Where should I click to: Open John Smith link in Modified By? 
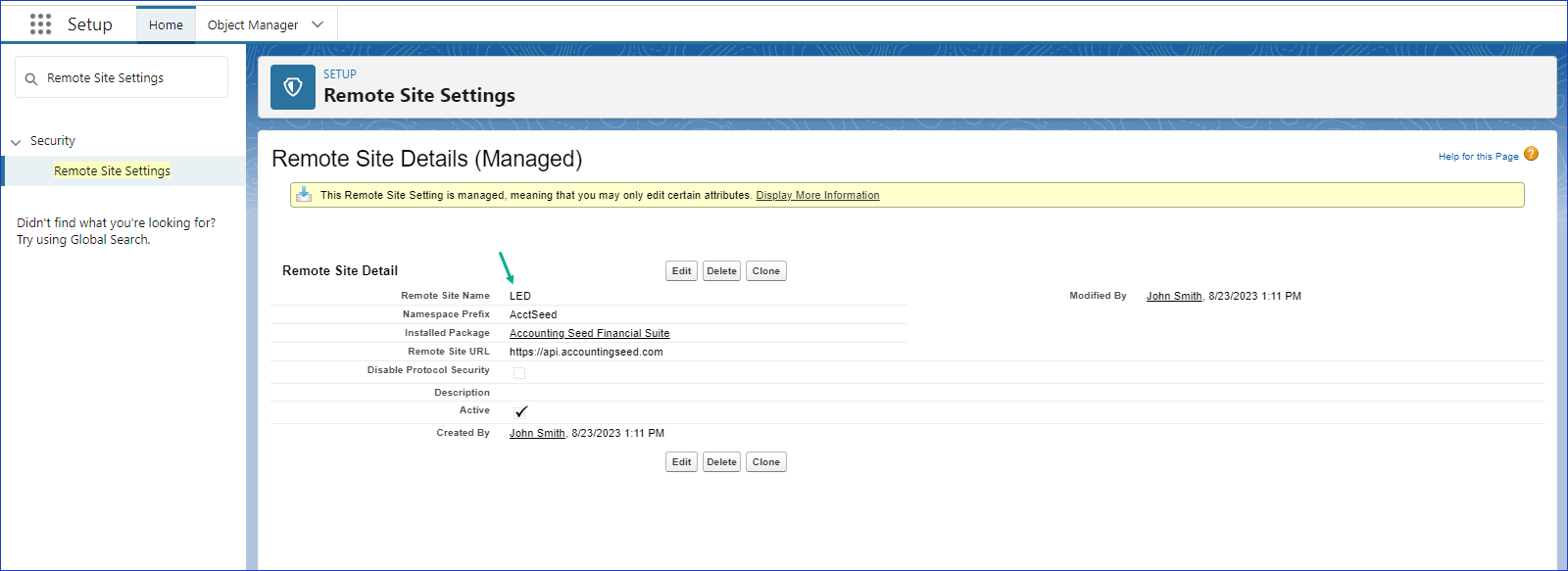pos(1173,296)
